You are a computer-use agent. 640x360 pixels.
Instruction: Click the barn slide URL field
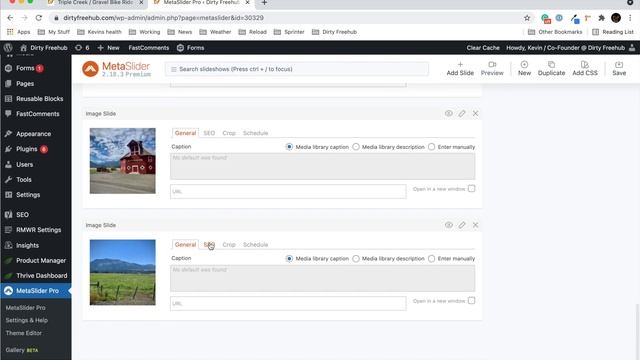[288, 191]
